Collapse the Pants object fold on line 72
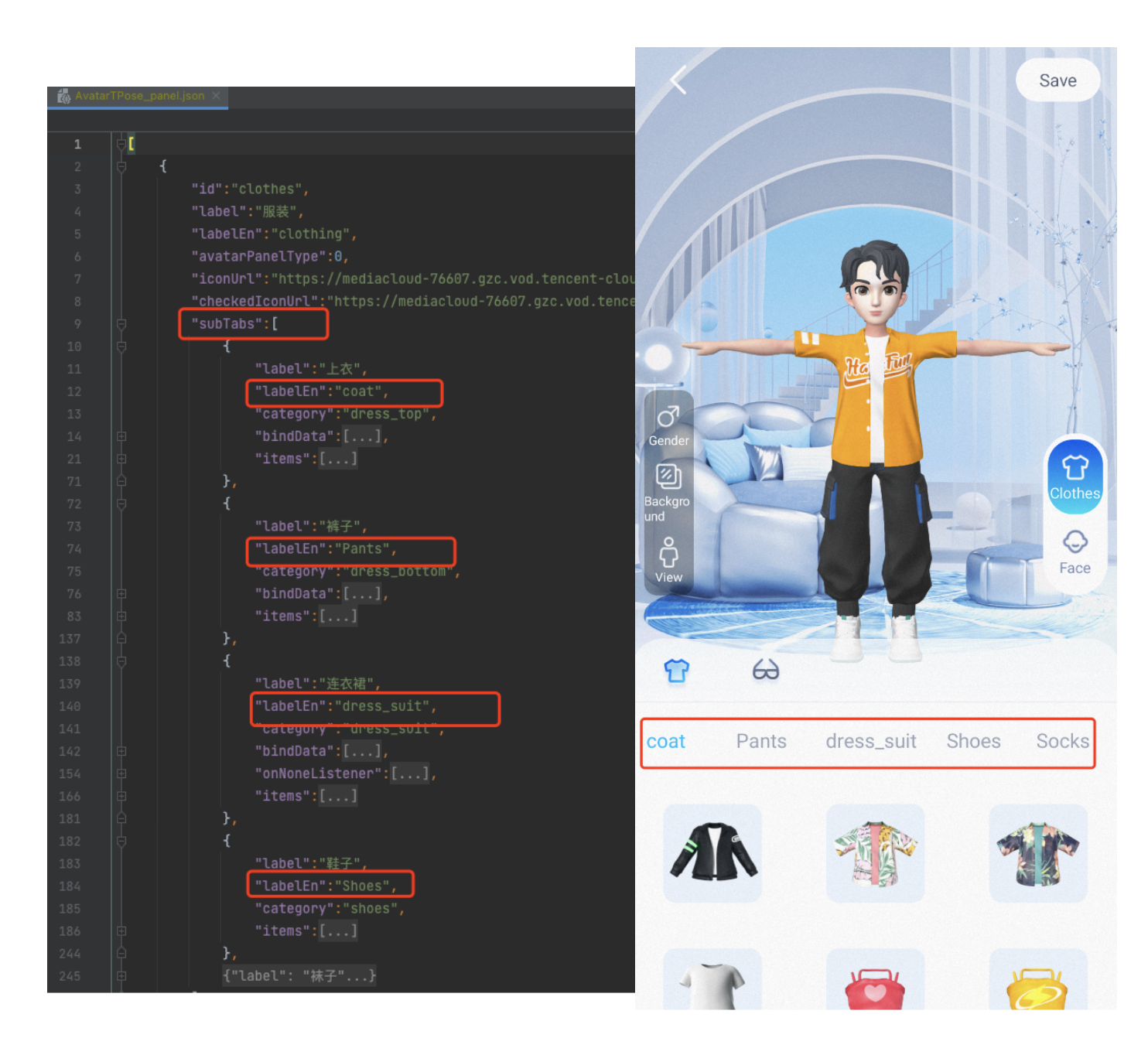This screenshot has width=1148, height=1038. (121, 504)
